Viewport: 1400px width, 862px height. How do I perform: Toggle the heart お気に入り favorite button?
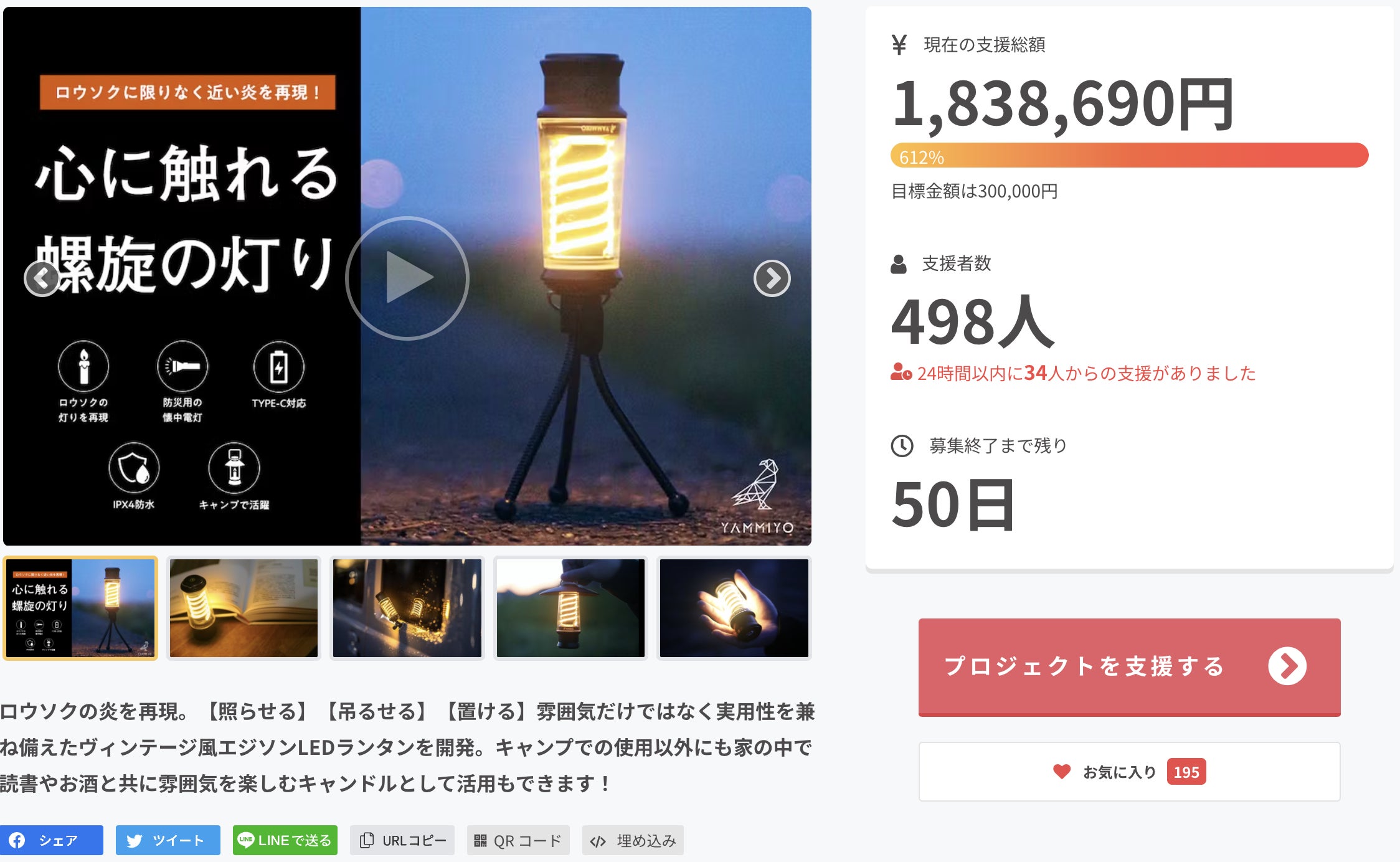tap(1129, 772)
